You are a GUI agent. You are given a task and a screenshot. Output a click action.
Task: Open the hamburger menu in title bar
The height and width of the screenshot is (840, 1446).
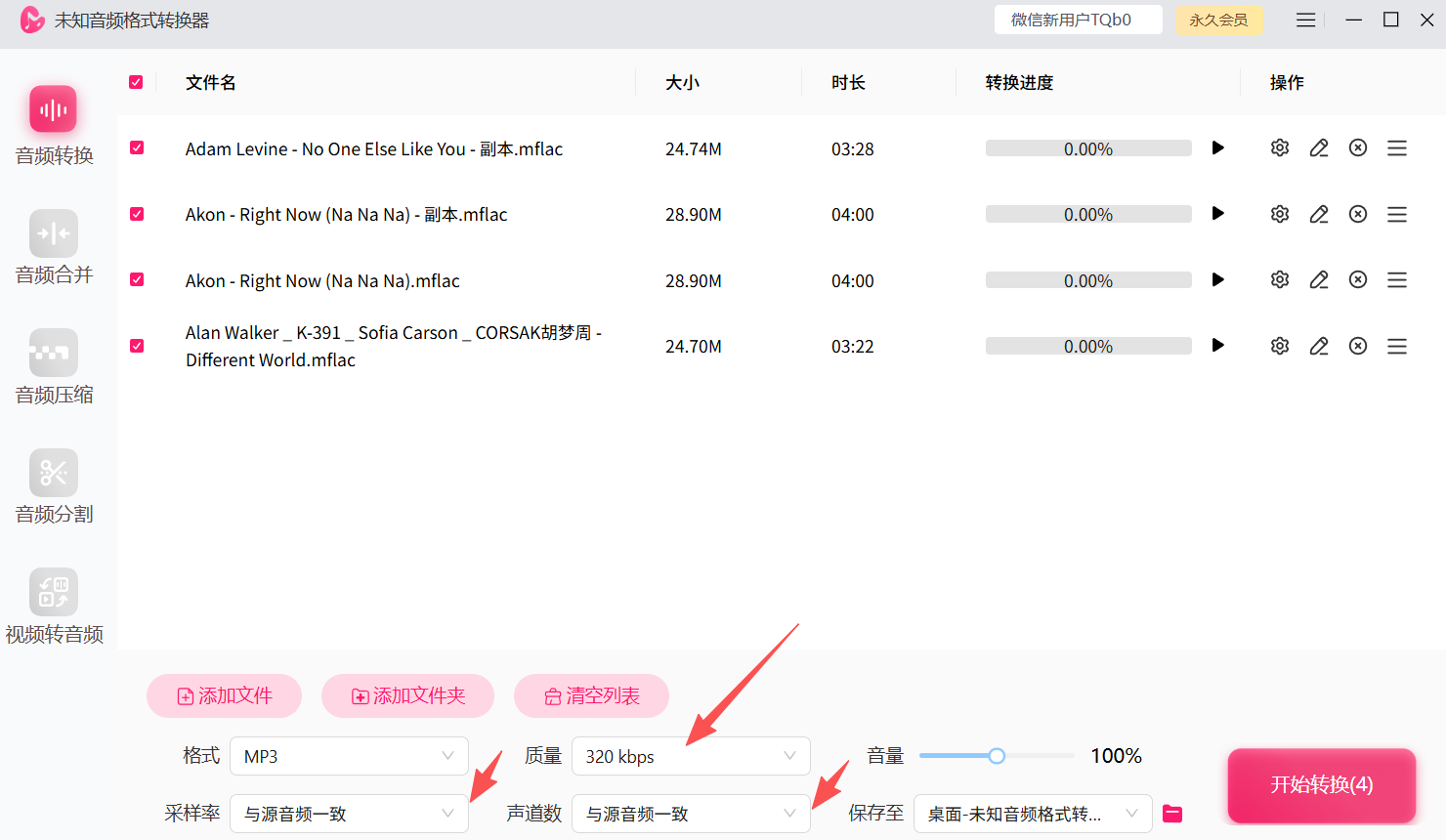pyautogui.click(x=1306, y=20)
